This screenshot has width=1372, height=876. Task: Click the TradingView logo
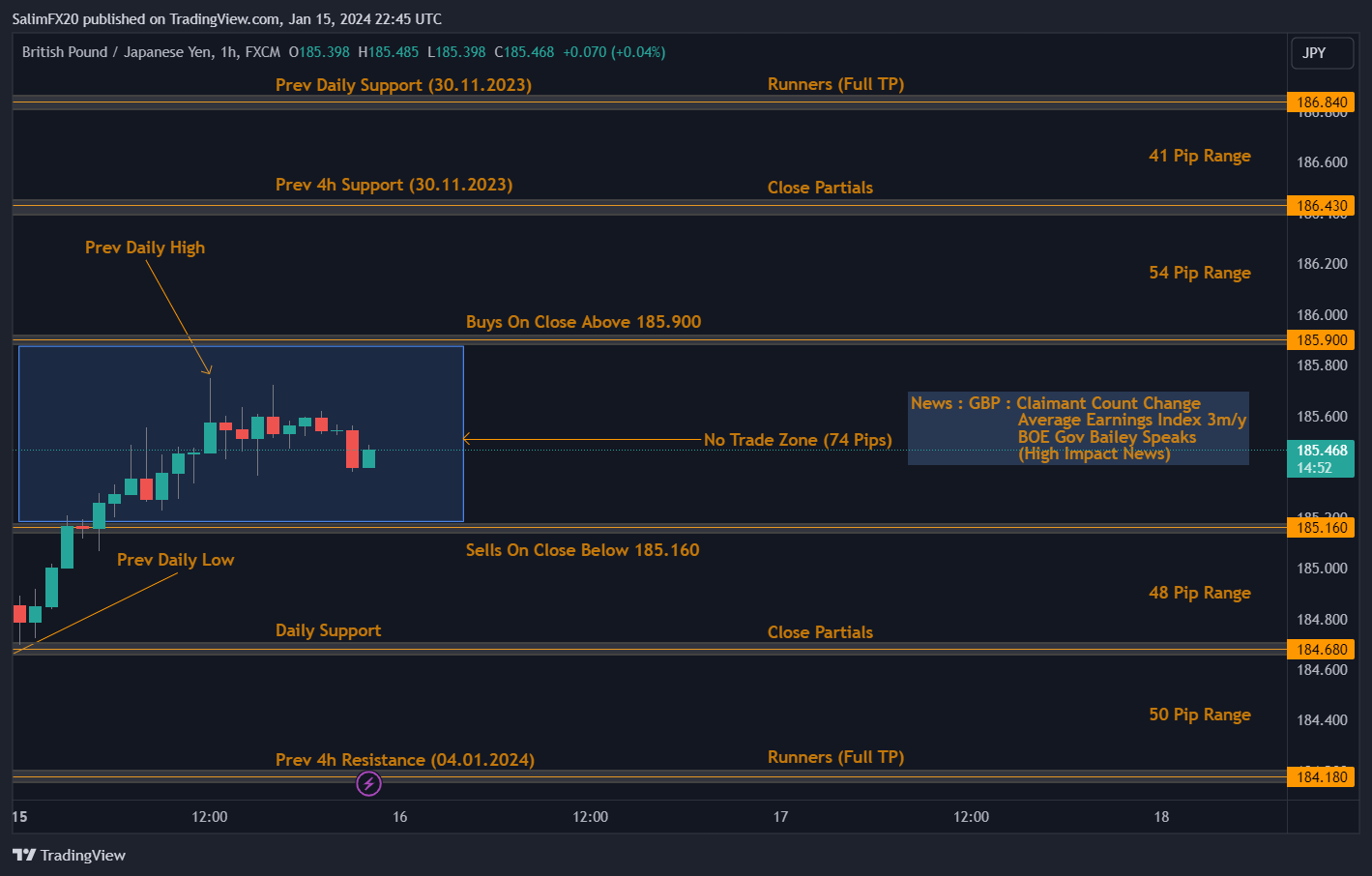(x=69, y=855)
